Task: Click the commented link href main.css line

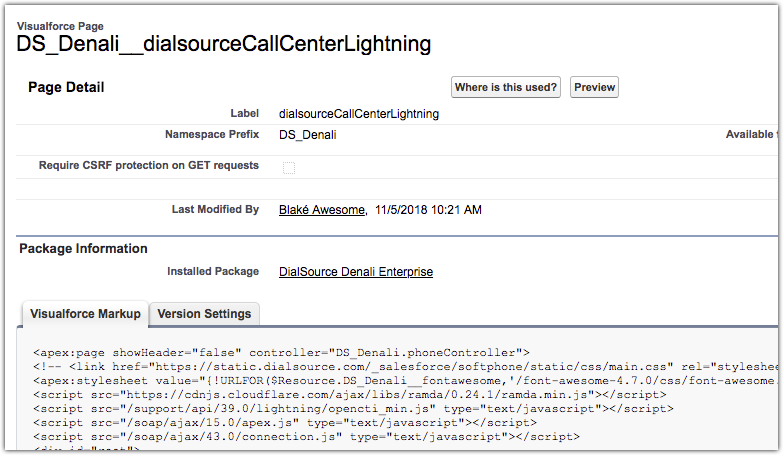Action: pos(405,367)
